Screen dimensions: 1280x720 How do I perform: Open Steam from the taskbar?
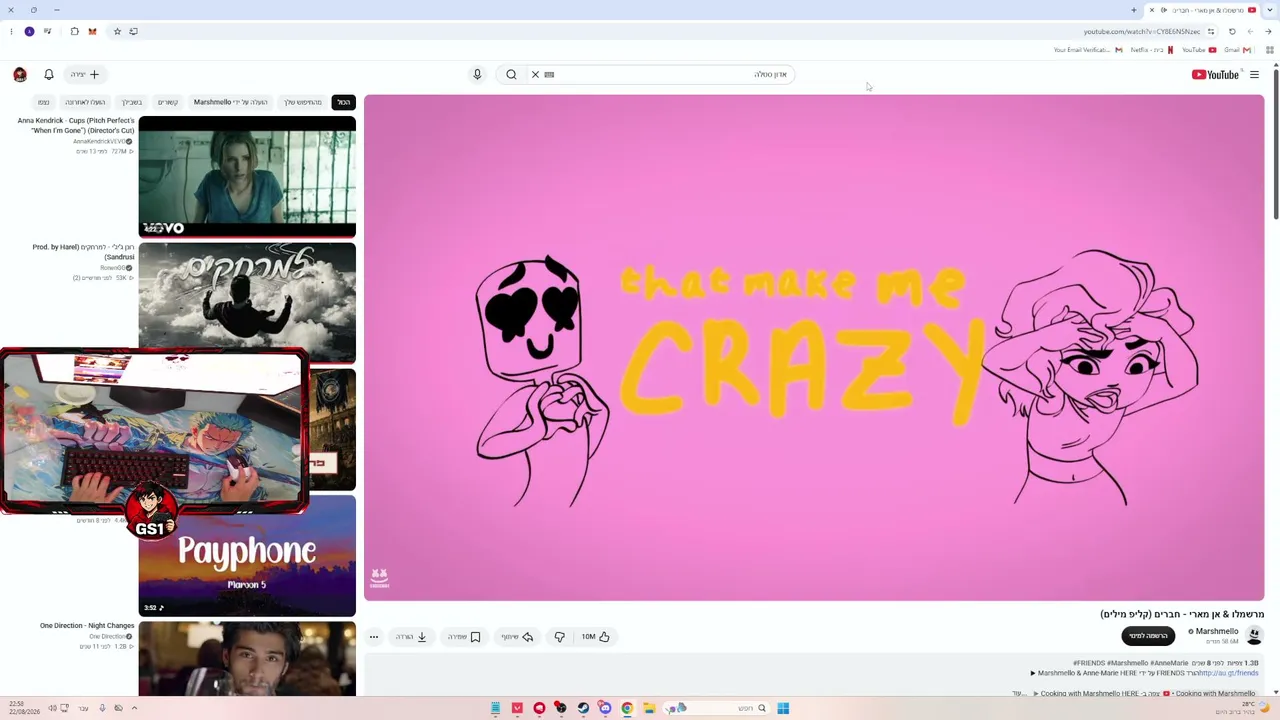pyautogui.click(x=583, y=708)
